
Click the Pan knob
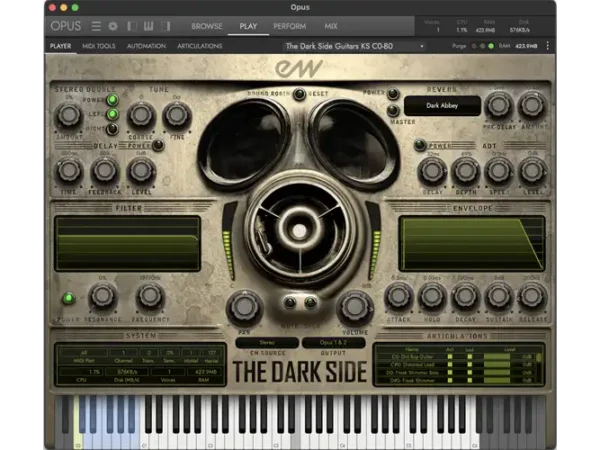click(244, 308)
